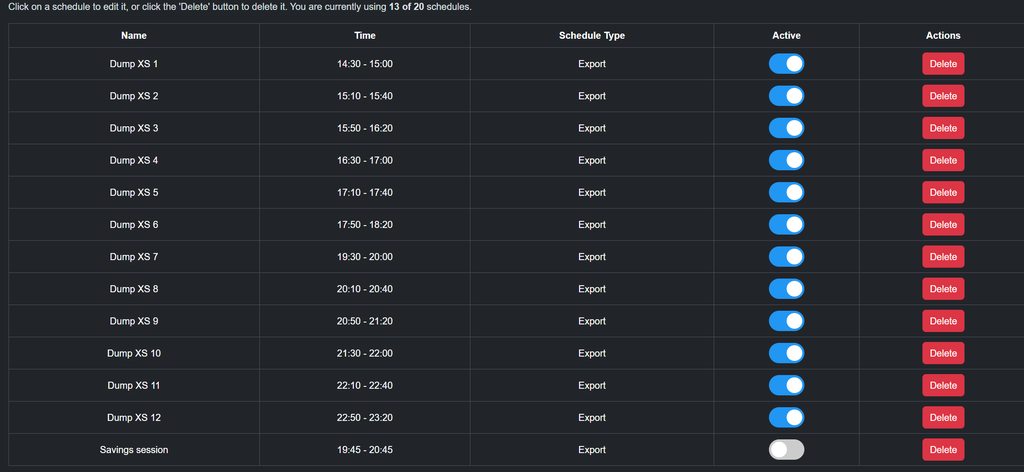Image resolution: width=1024 pixels, height=472 pixels.
Task: Switch off the Dump XS 10 toggle
Action: point(786,353)
